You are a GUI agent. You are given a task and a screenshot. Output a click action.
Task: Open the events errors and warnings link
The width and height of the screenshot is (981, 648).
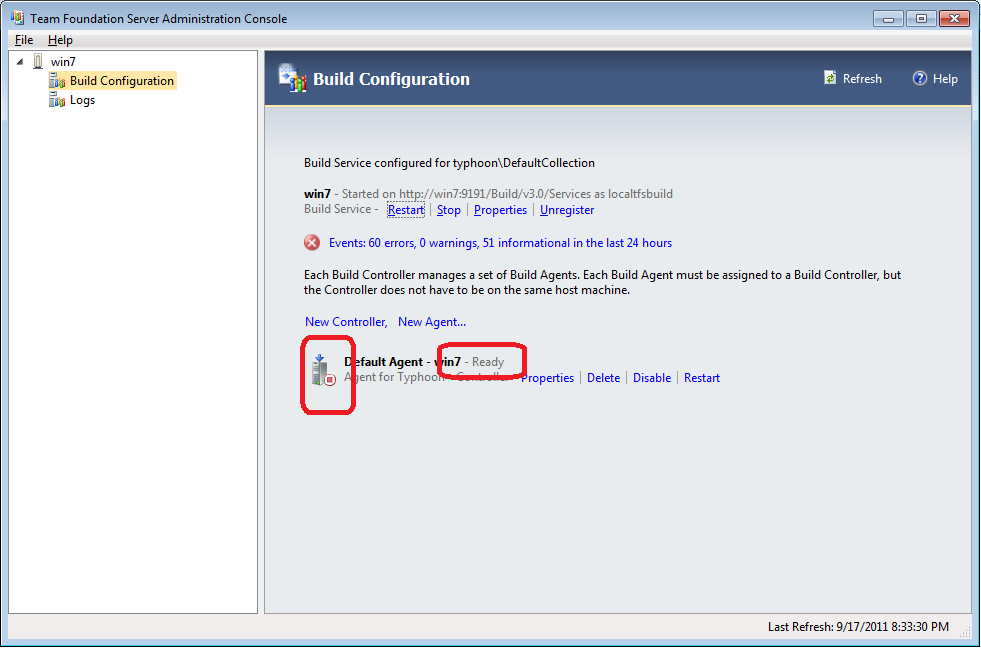[501, 243]
